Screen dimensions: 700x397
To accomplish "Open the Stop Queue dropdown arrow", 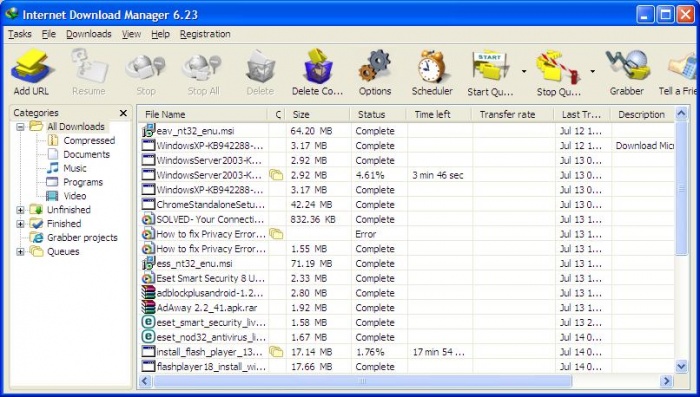I will pos(592,71).
